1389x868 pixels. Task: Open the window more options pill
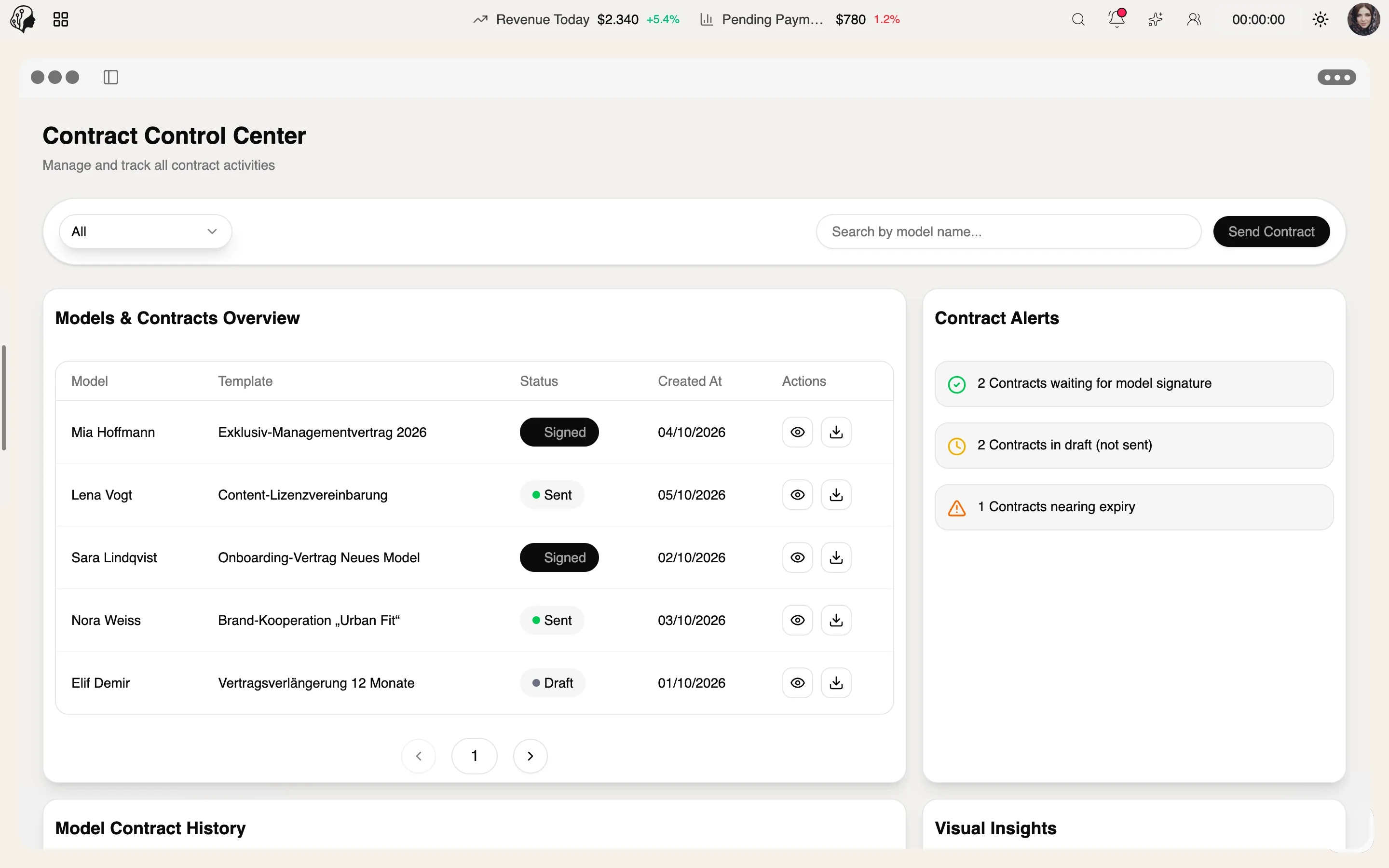click(1336, 77)
